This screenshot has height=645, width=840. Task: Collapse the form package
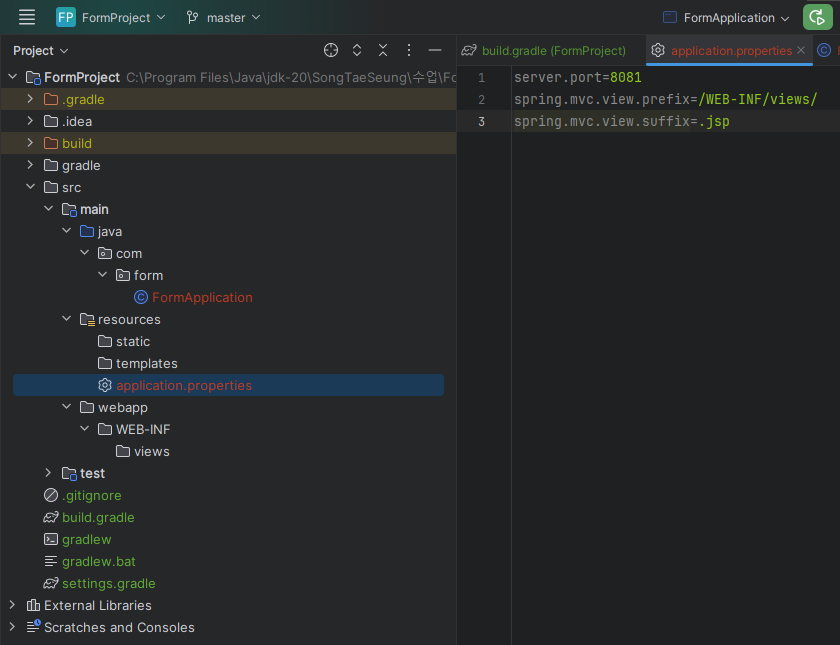pos(103,274)
